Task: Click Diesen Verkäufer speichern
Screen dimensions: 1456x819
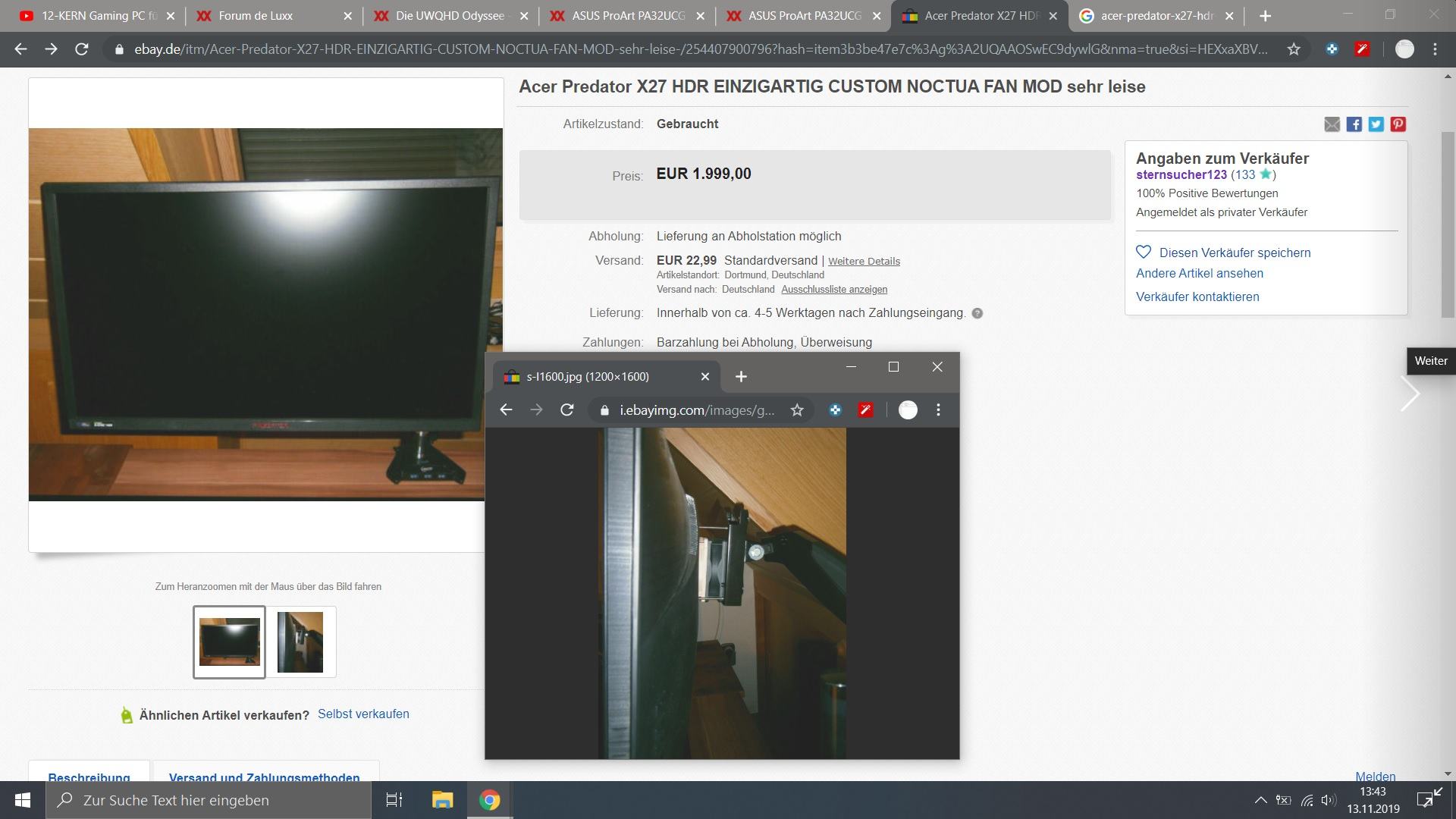Action: pos(1235,253)
